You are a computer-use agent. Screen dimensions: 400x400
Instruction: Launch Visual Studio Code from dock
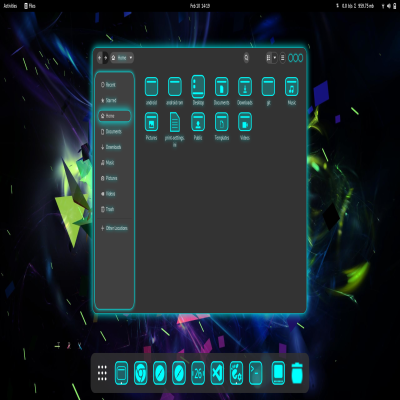[217, 373]
